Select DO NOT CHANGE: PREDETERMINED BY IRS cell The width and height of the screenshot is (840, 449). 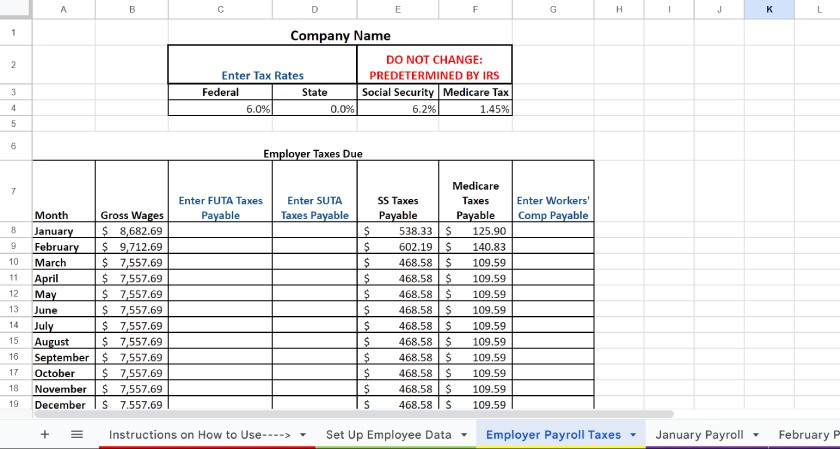(434, 65)
